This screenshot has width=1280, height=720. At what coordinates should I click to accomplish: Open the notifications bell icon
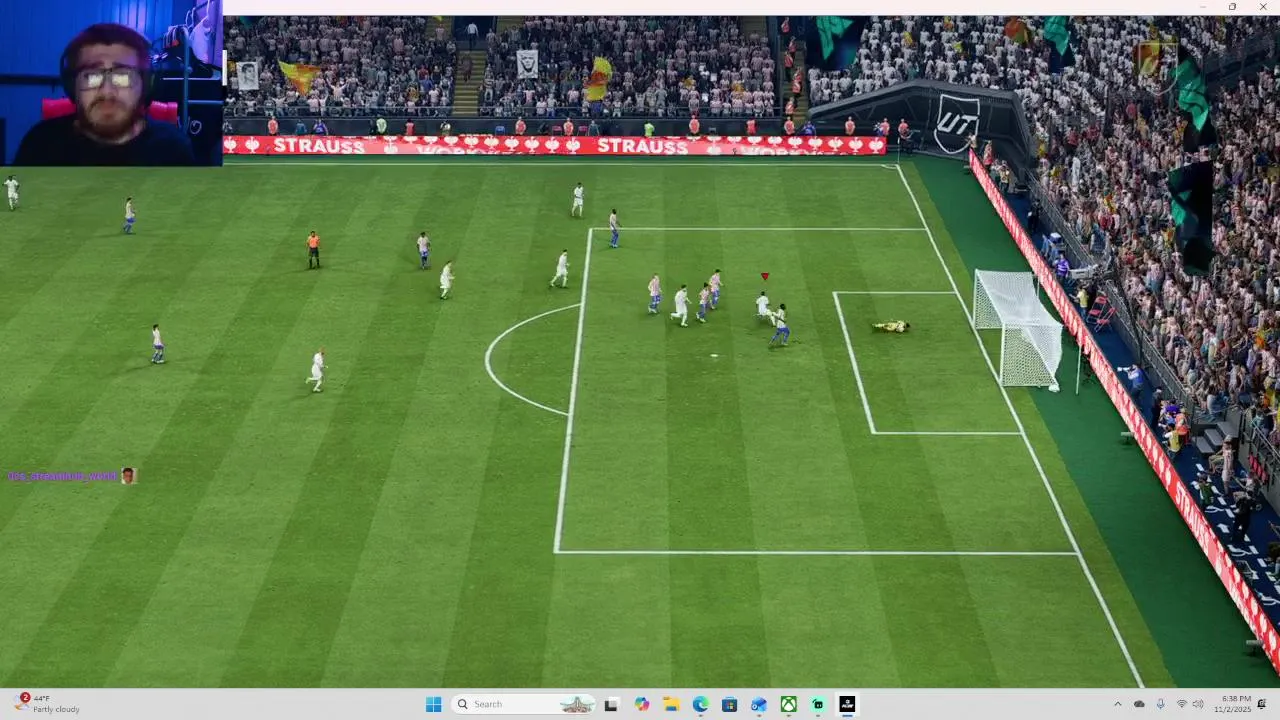[1262, 704]
